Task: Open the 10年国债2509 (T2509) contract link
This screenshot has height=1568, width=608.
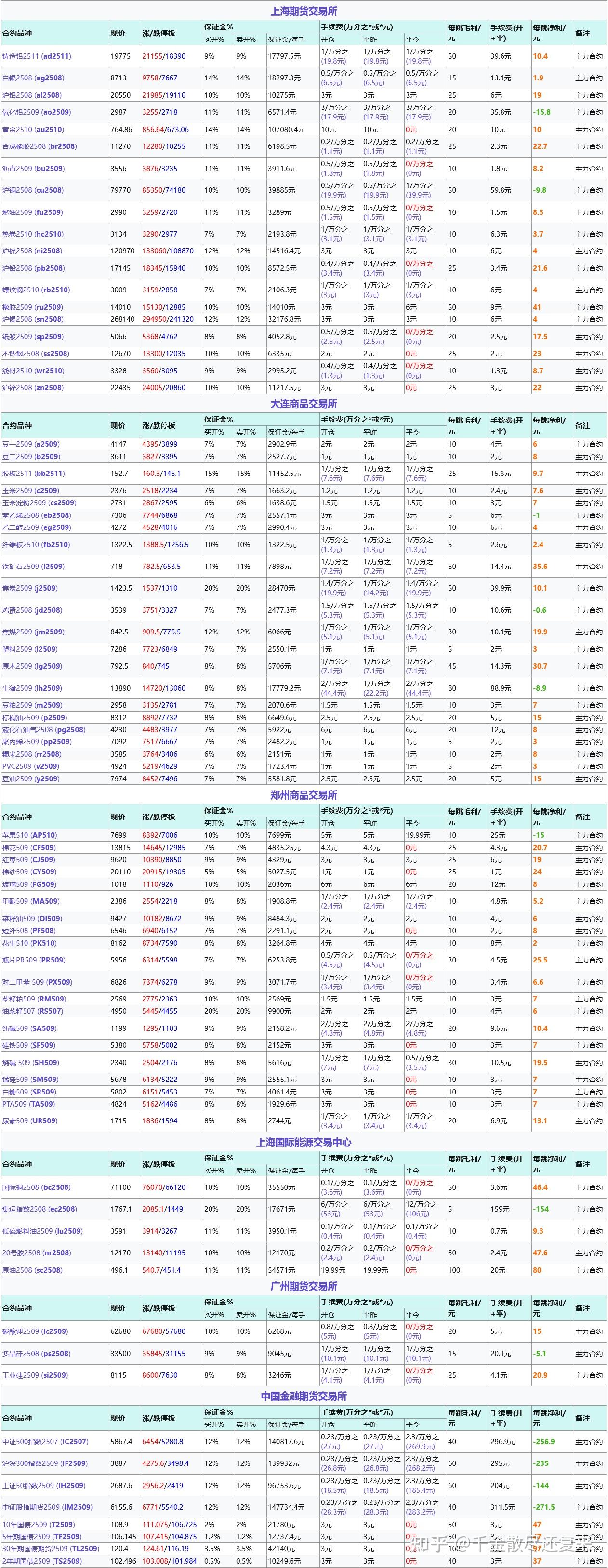Action: (39, 1524)
